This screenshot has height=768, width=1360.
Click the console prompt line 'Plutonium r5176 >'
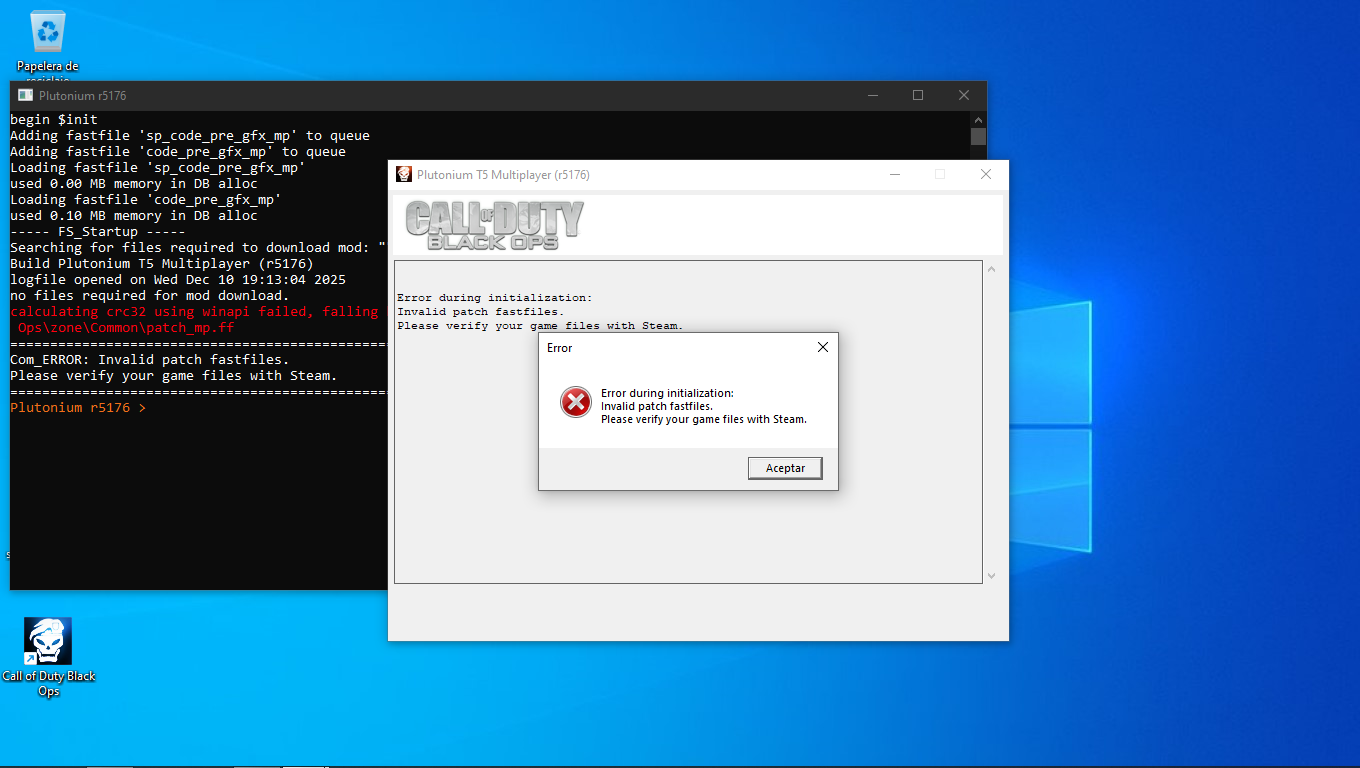78,408
